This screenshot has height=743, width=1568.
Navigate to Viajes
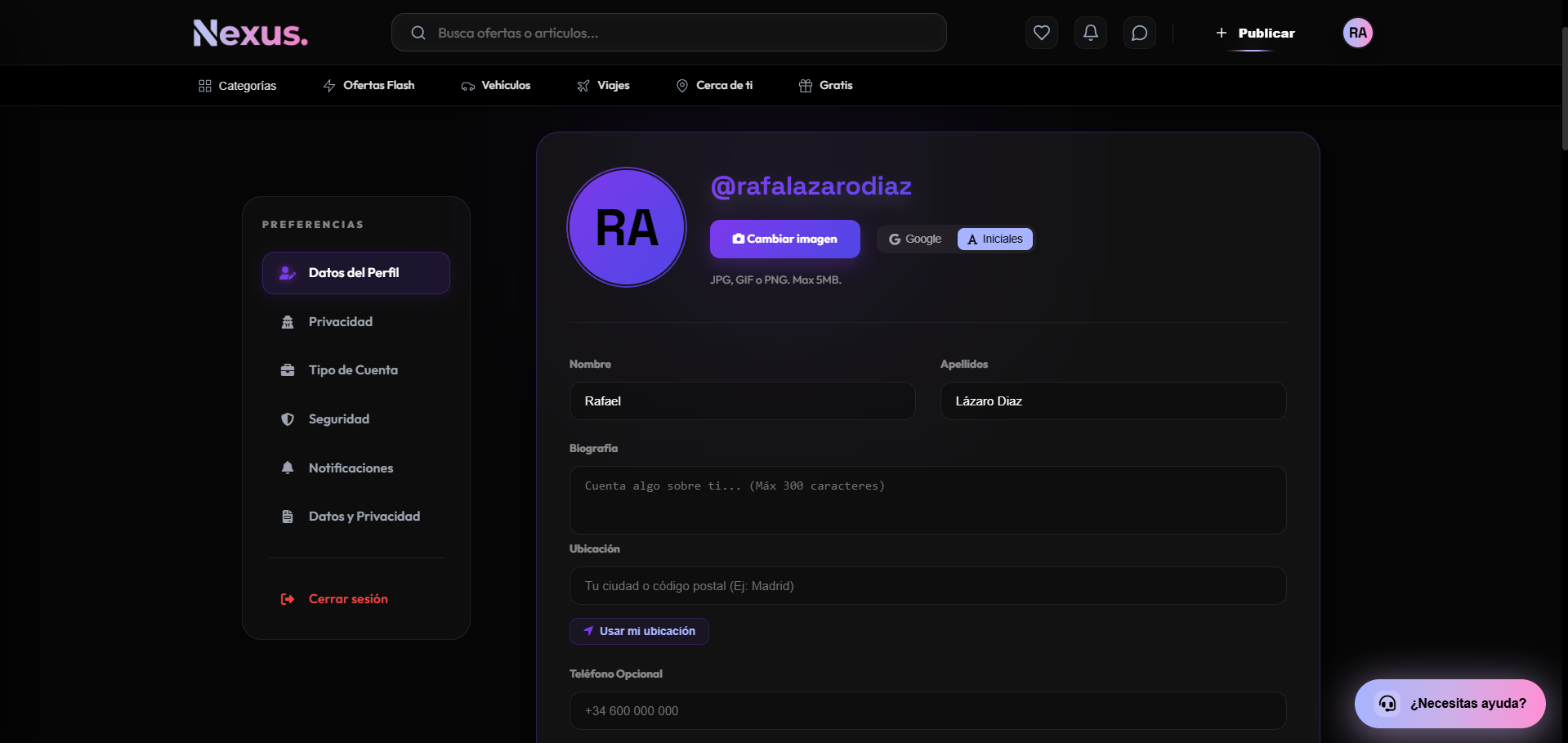(x=603, y=86)
